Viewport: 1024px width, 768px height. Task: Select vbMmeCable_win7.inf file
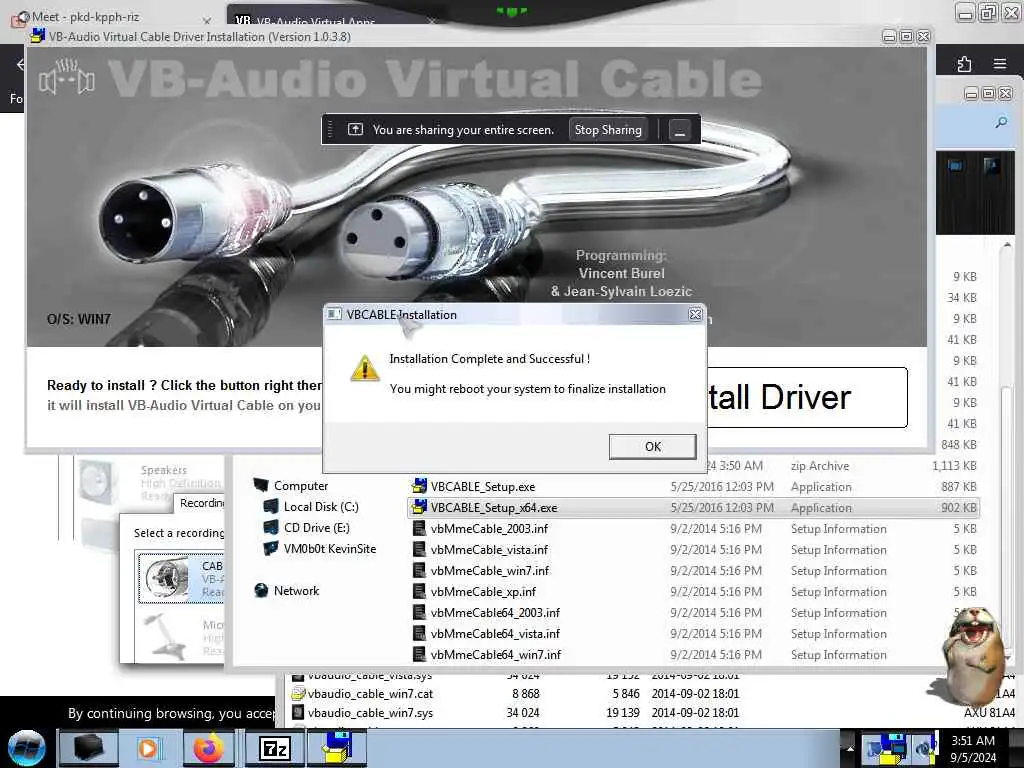[x=692, y=570]
